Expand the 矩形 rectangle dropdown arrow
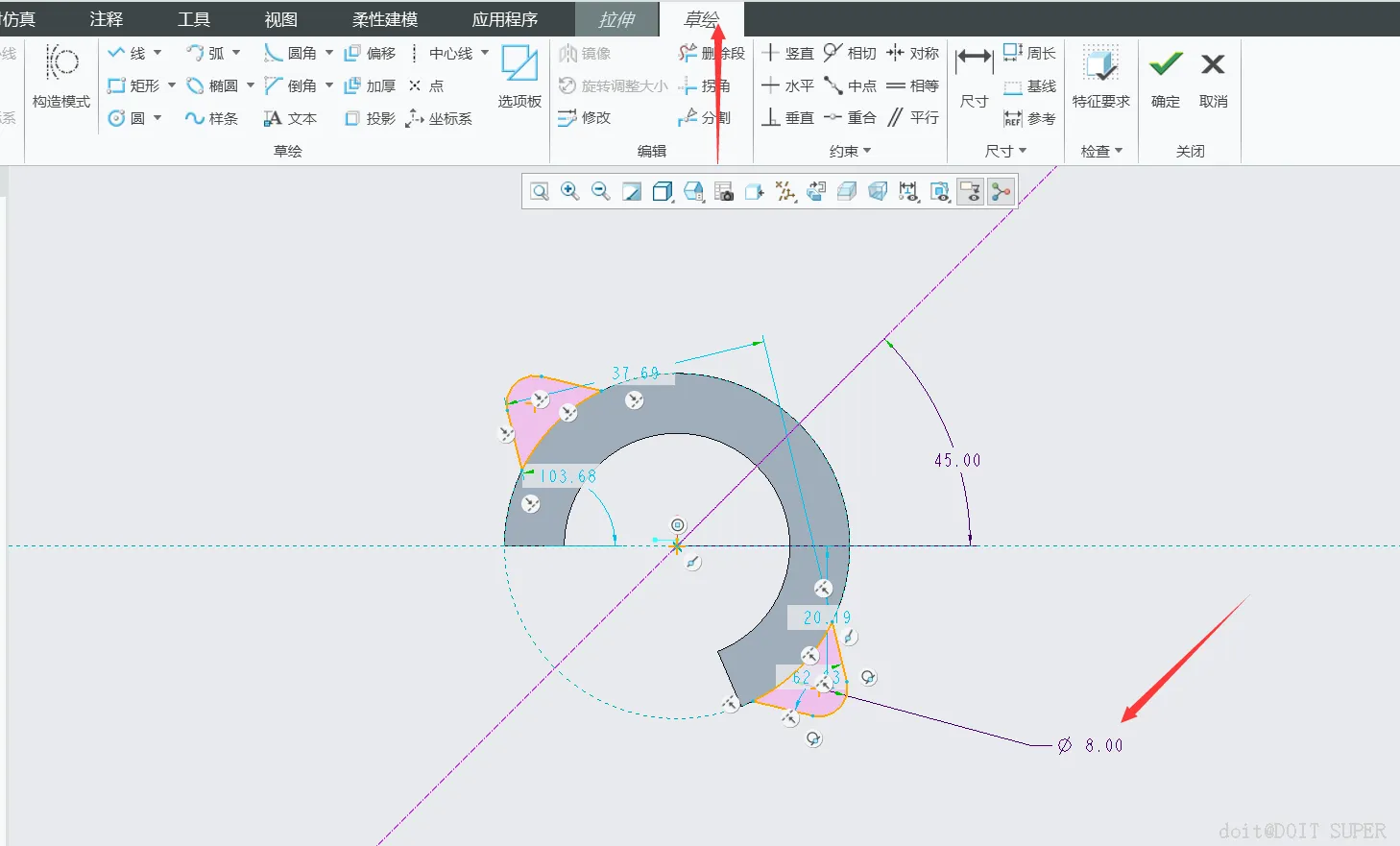The height and width of the screenshot is (846, 1400). (x=172, y=85)
